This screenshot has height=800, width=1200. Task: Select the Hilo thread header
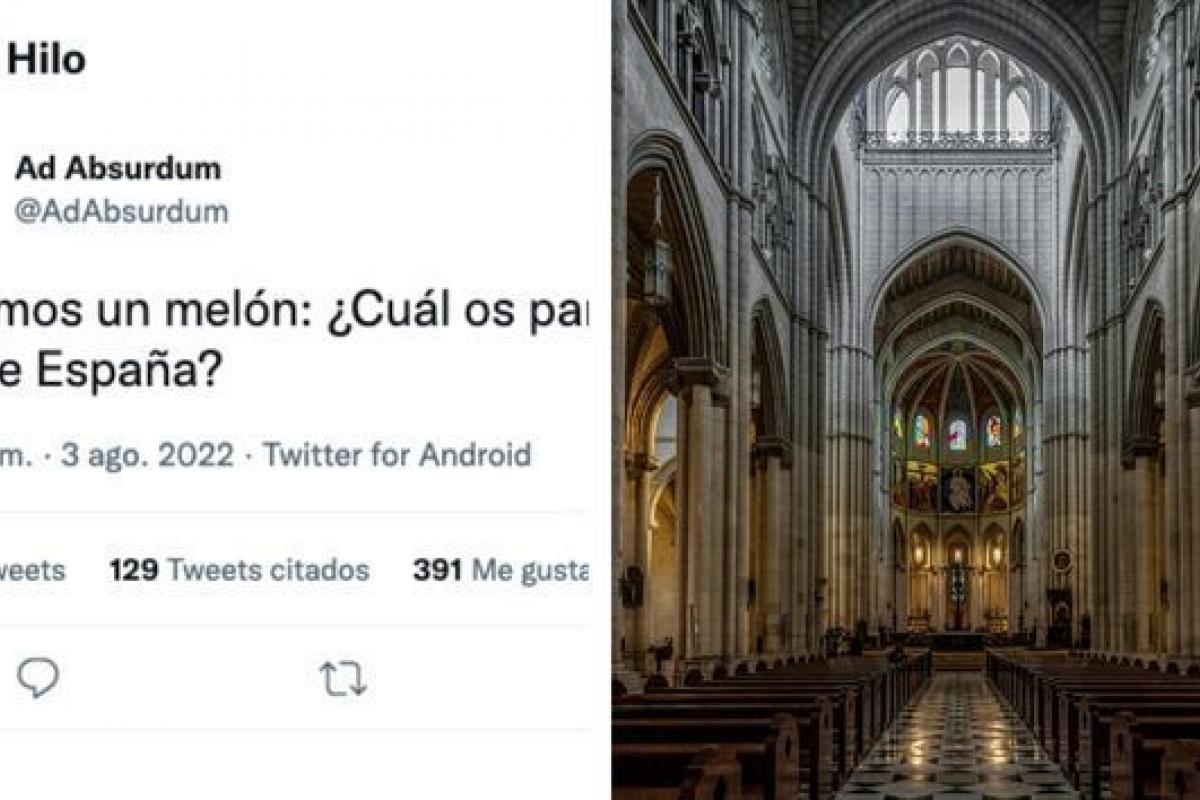point(47,61)
